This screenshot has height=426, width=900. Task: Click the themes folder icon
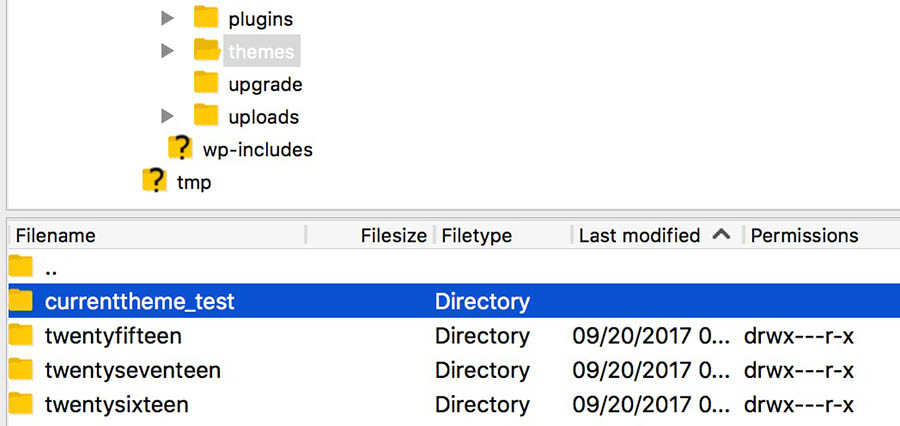206,50
